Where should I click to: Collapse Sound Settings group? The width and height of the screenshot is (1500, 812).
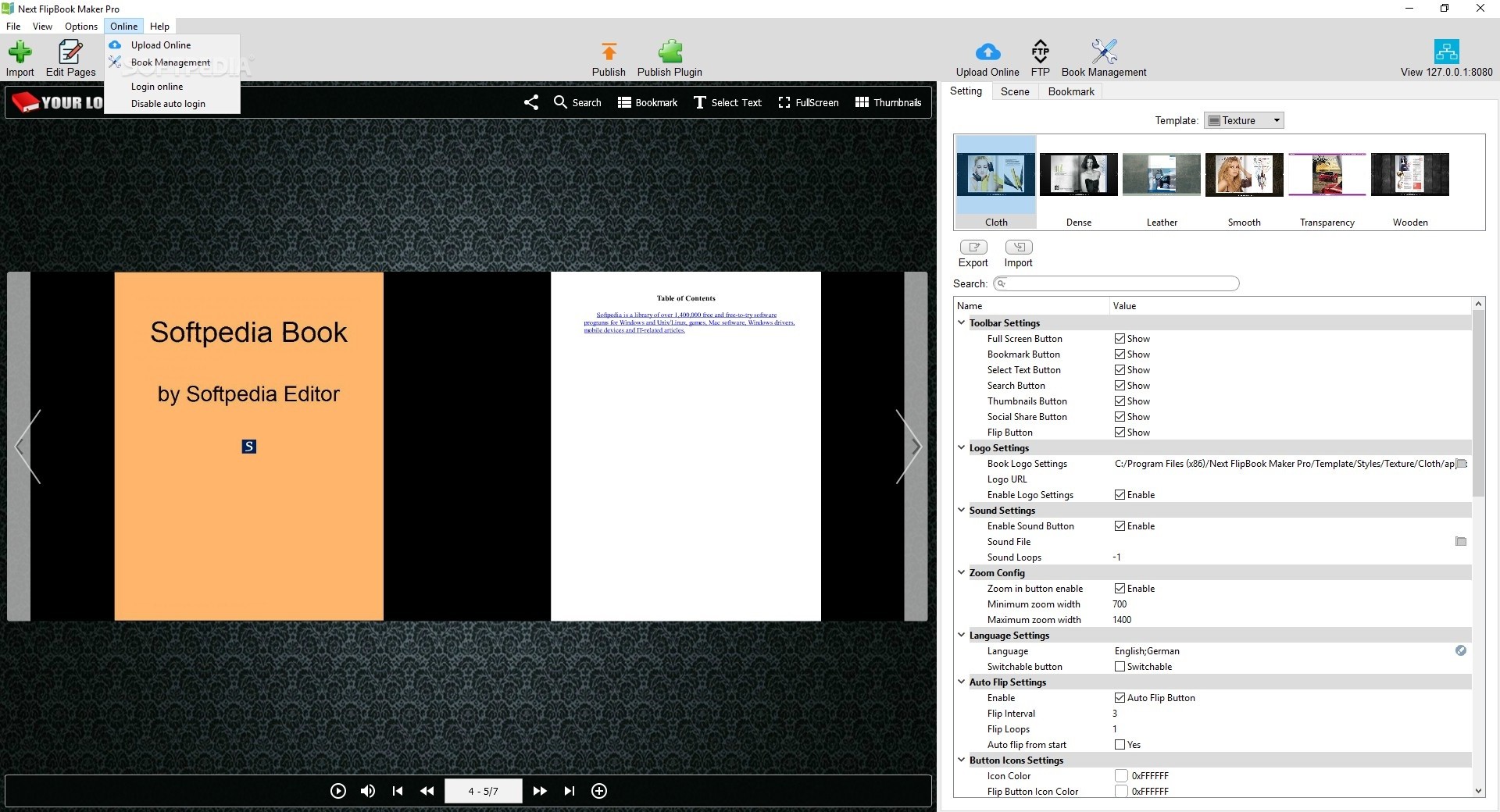pos(962,510)
